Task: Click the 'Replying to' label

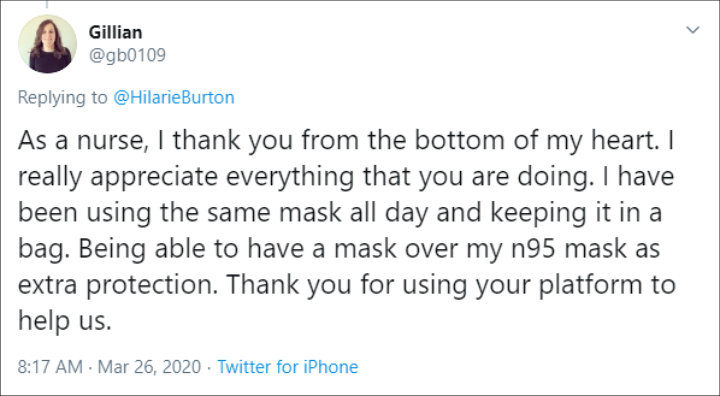Action: (x=62, y=98)
